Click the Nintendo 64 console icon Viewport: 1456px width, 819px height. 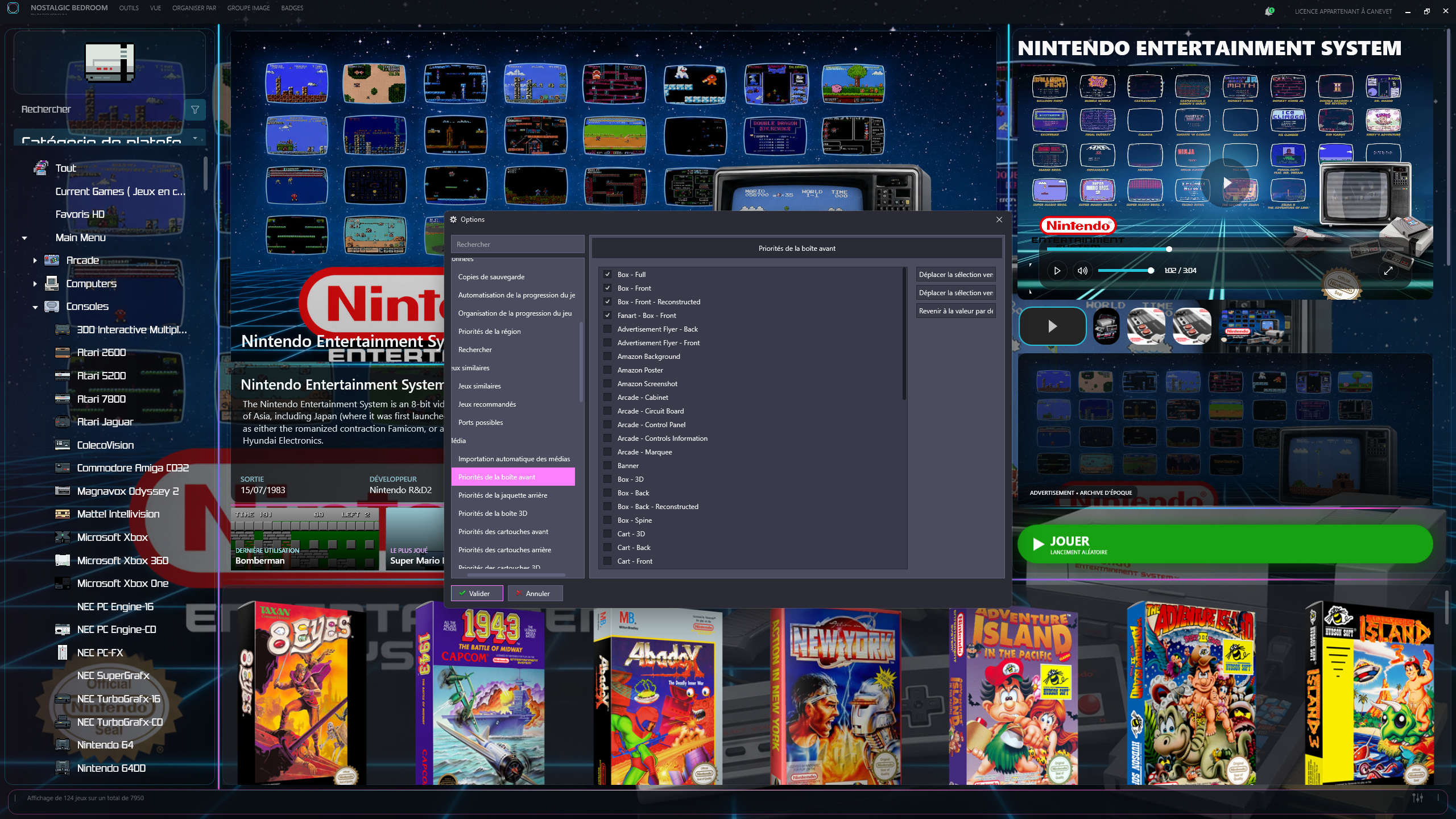tap(63, 745)
